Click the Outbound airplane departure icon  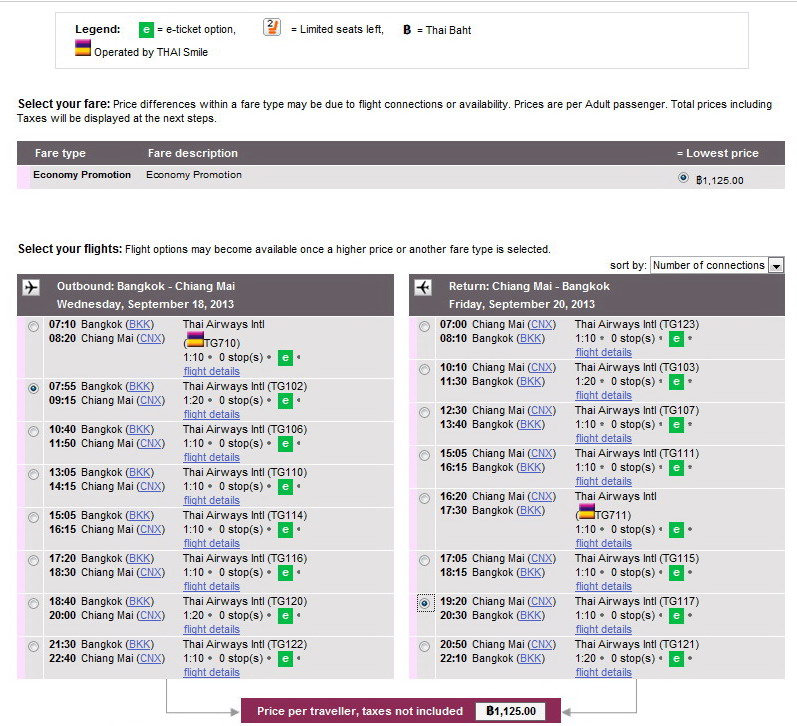coord(31,288)
